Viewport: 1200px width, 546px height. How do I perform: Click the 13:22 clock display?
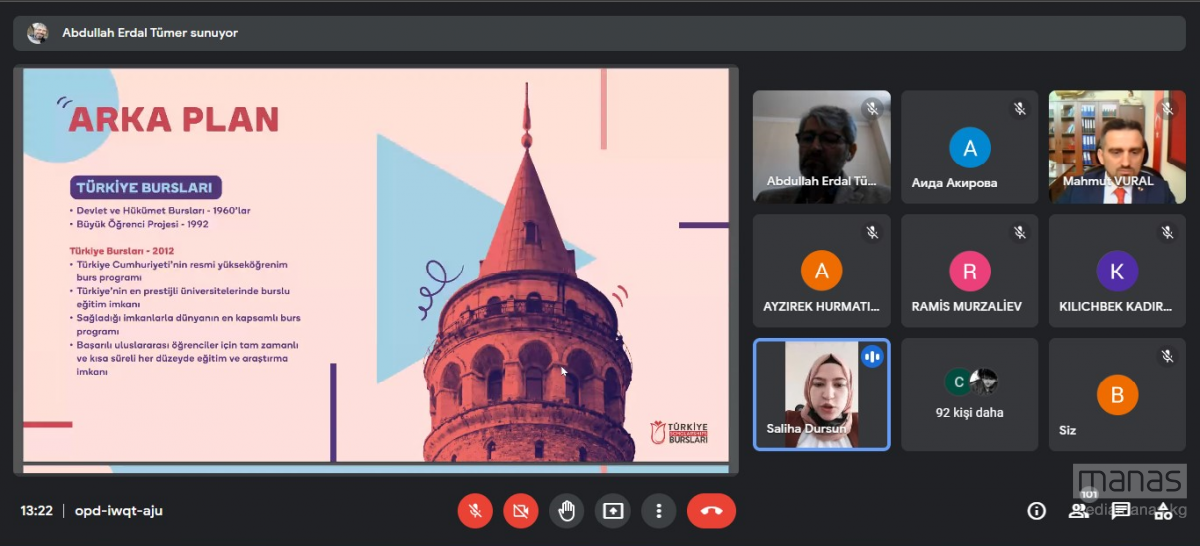(37, 511)
